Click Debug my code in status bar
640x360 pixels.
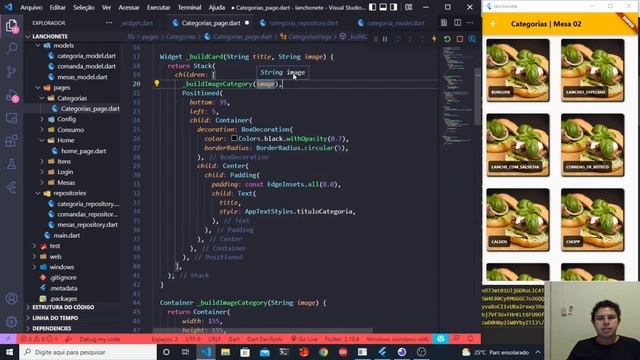click(x=100, y=339)
